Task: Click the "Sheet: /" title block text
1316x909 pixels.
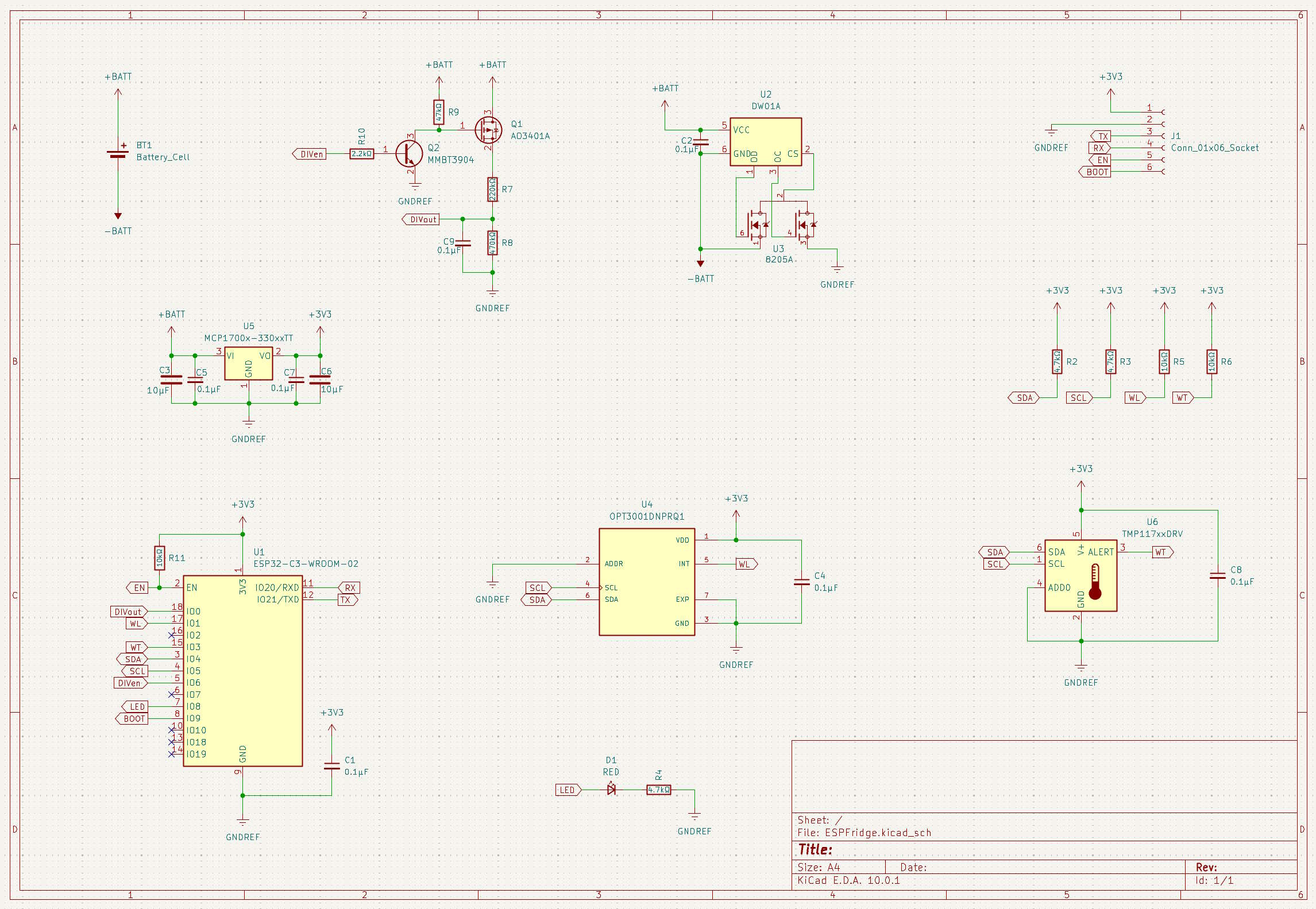Action: [x=820, y=820]
